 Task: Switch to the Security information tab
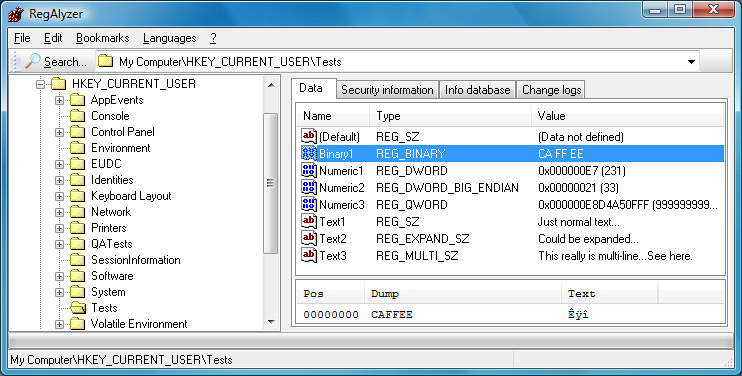[x=387, y=90]
